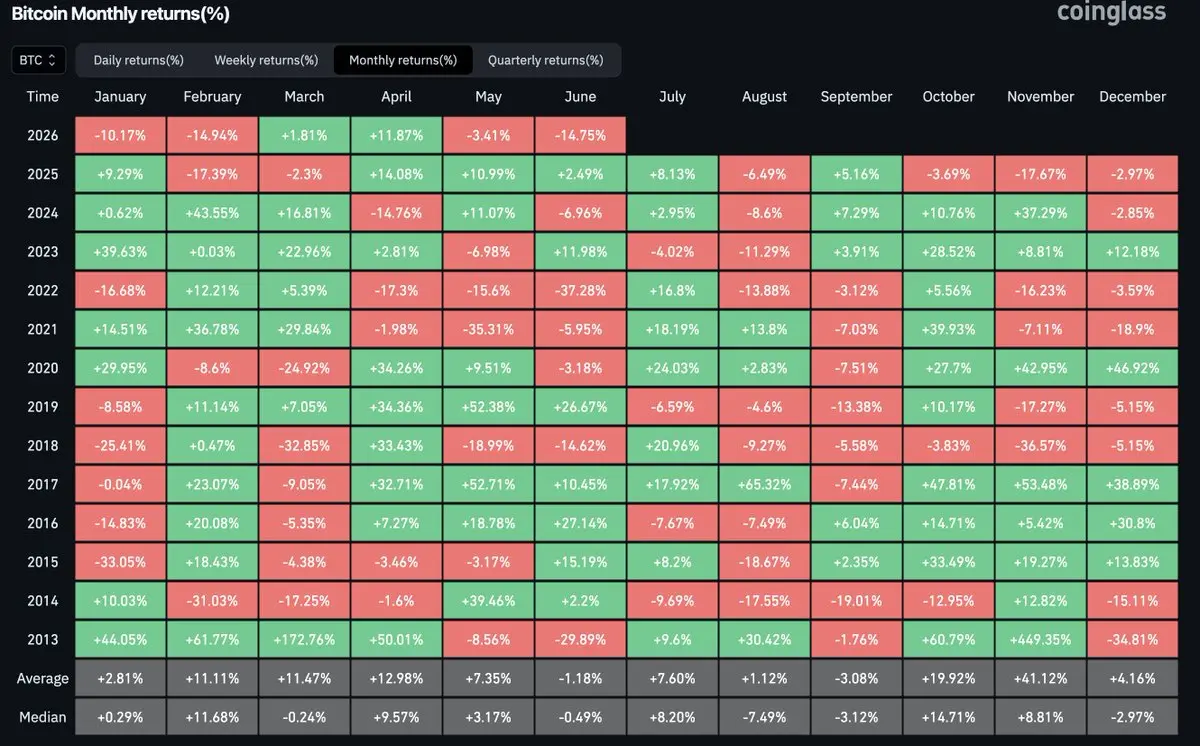Click the -36.57% November 2018 cell

tap(1040, 446)
